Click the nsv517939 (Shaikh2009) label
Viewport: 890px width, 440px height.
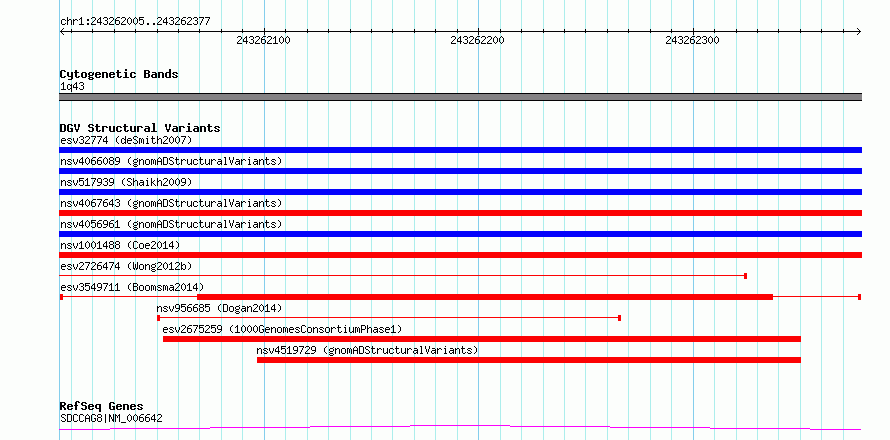click(x=126, y=182)
